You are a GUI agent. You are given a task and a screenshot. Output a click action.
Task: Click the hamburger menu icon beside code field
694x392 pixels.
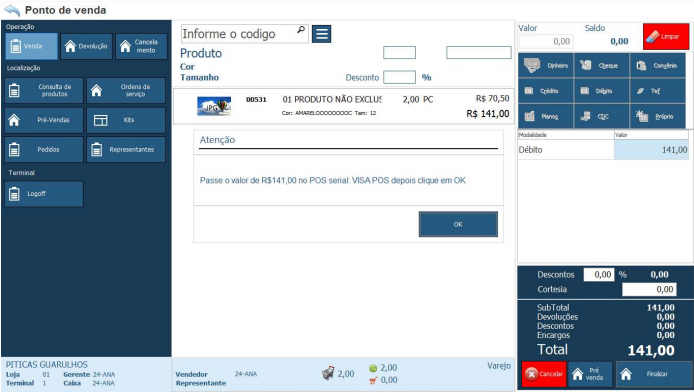322,34
